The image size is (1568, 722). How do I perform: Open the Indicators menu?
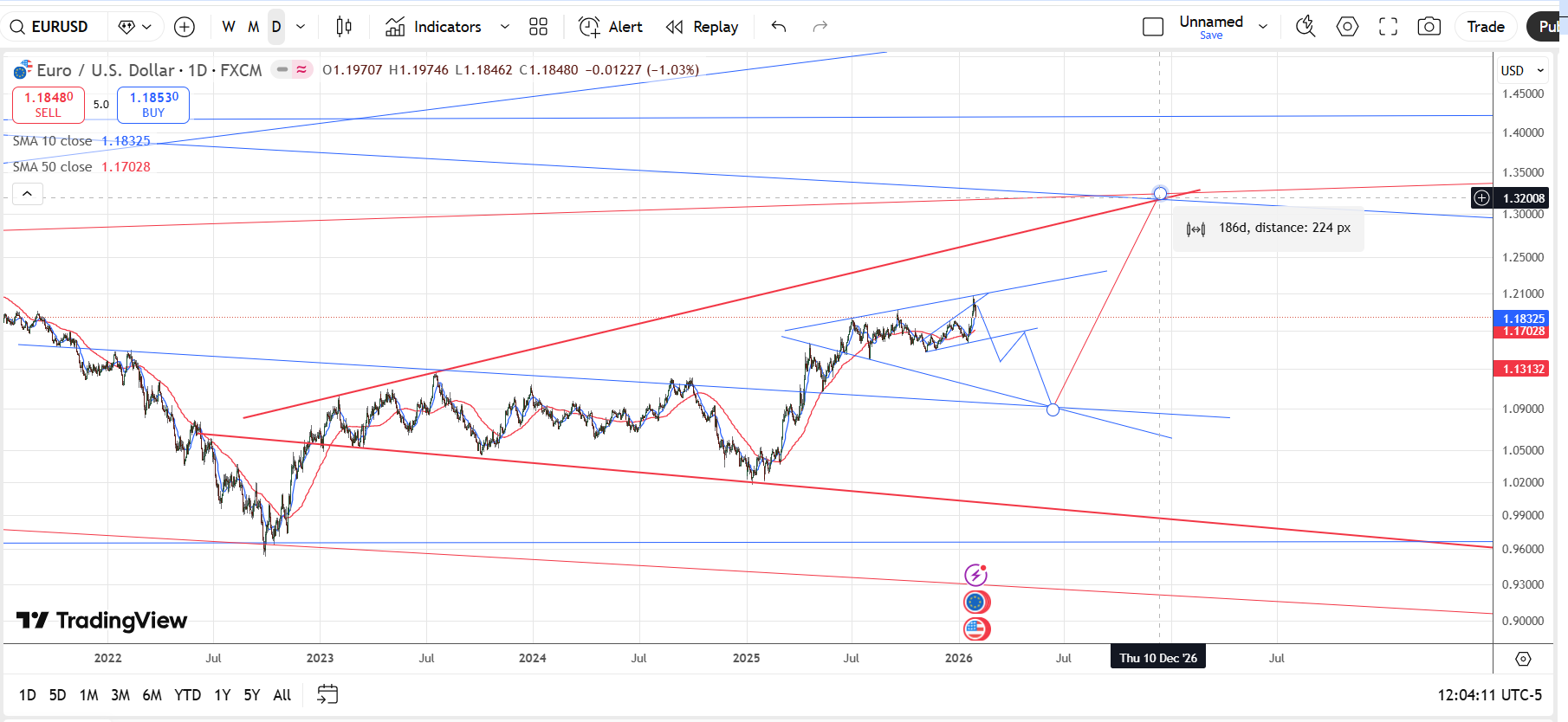(434, 27)
